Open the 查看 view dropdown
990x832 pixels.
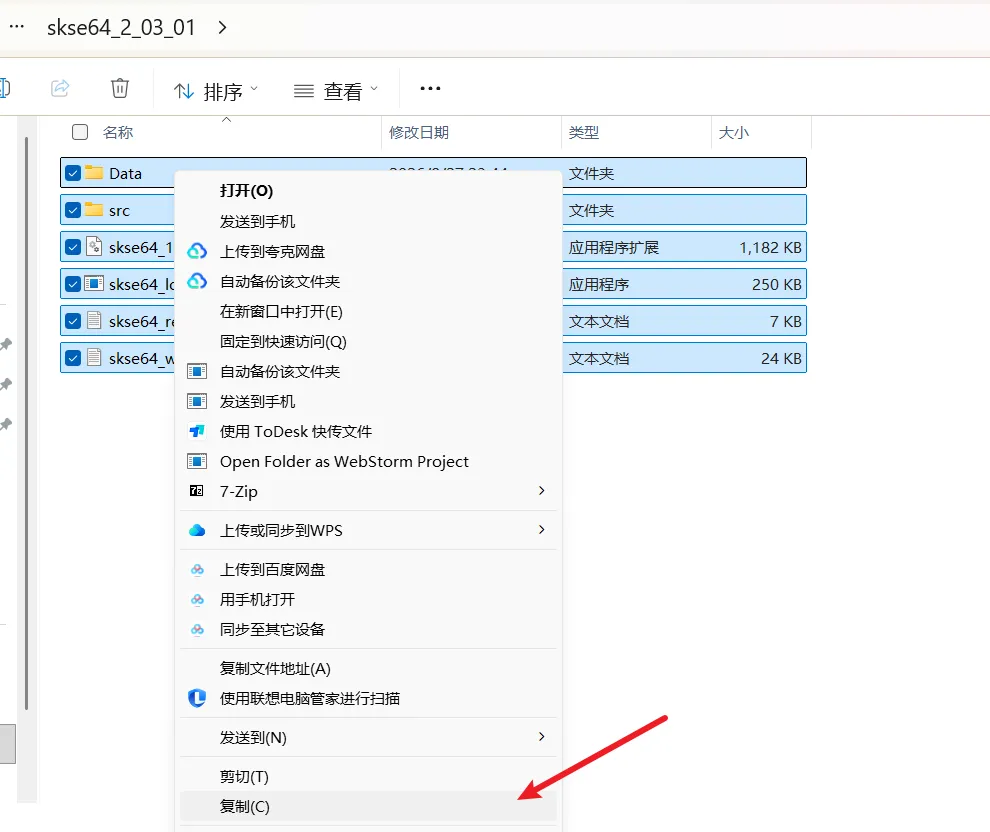pyautogui.click(x=336, y=92)
